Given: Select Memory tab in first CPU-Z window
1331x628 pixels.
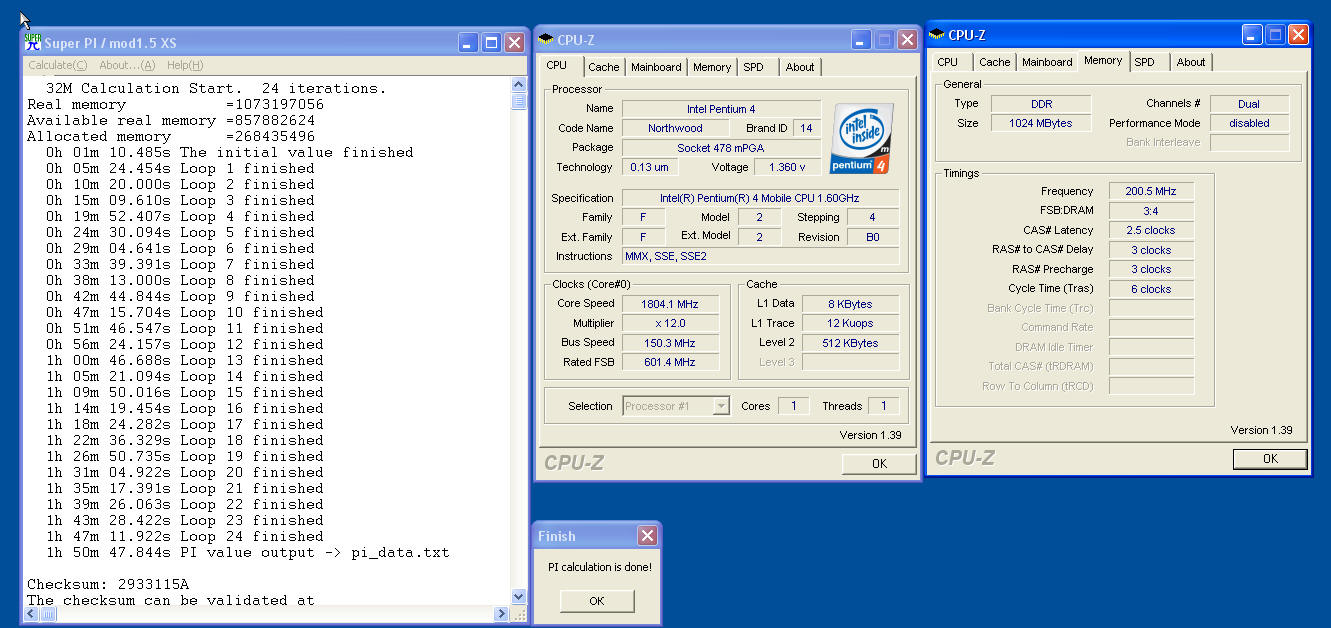Looking at the screenshot, I should coord(712,67).
